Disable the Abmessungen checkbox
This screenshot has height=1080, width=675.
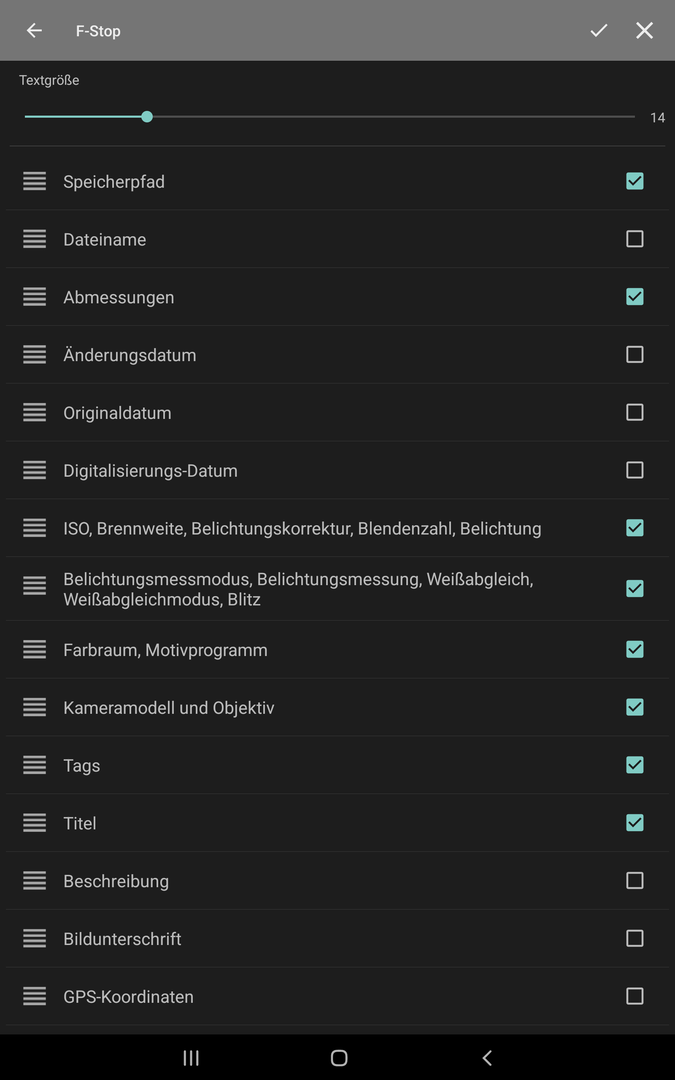[x=634, y=297]
